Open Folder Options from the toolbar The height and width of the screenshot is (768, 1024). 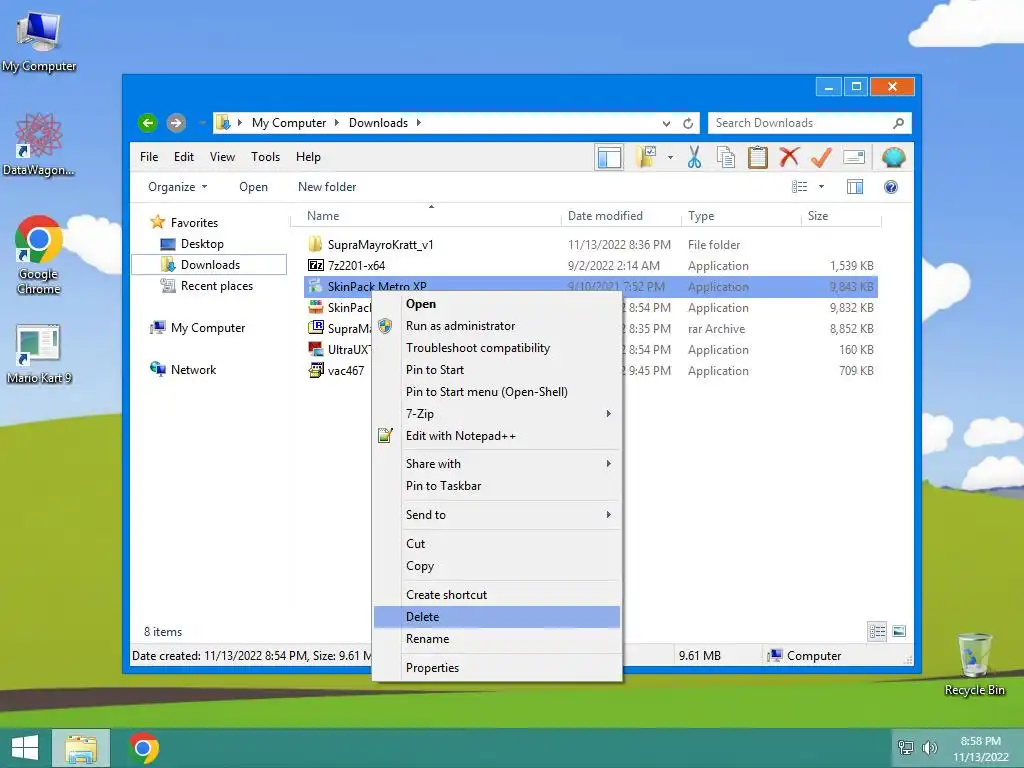647,157
